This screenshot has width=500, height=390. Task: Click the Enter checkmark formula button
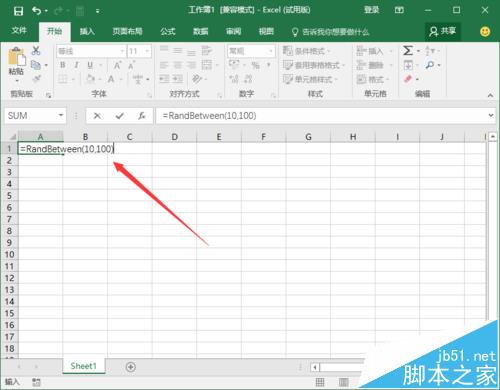[x=120, y=116]
